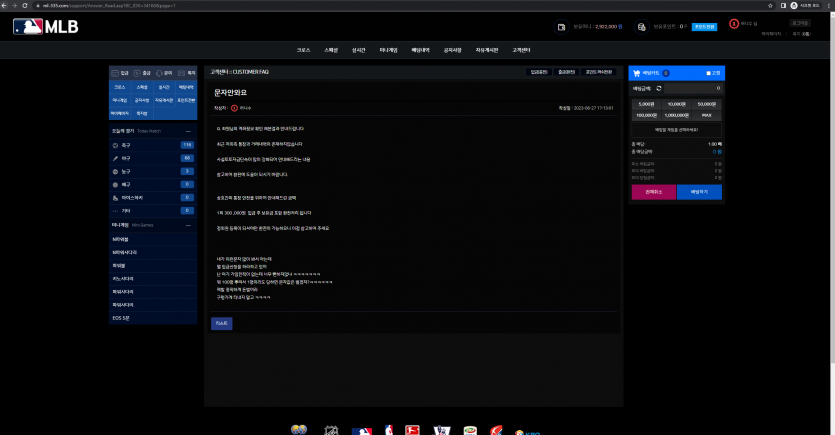Click the betting cart shopping icon
Image resolution: width=835 pixels, height=435 pixels.
point(636,73)
